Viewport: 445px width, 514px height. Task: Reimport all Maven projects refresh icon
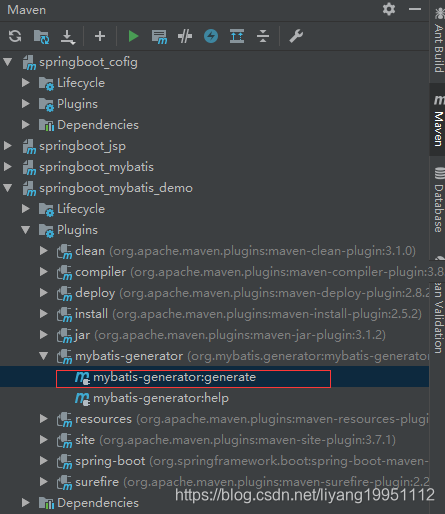click(15, 36)
